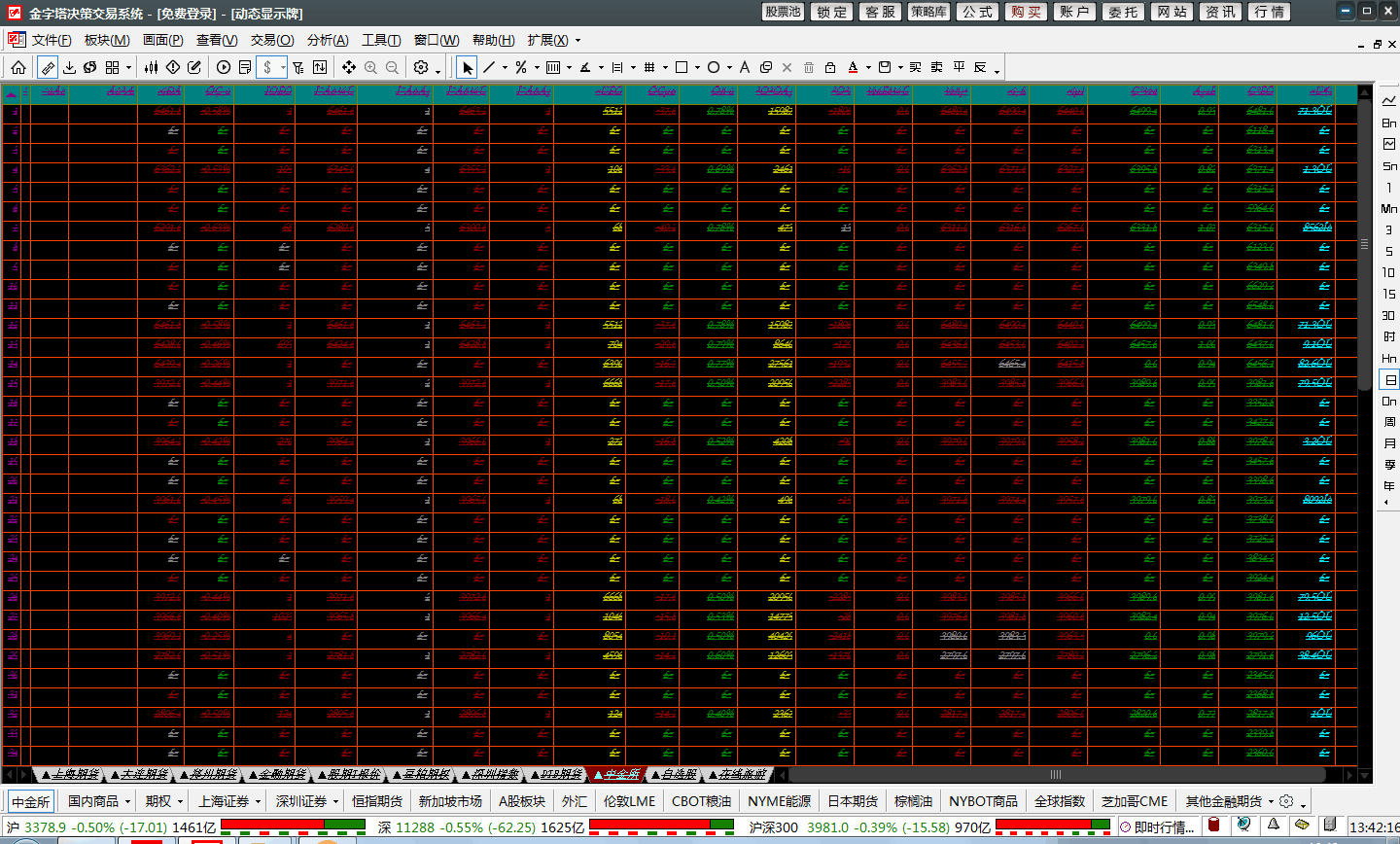This screenshot has width=1400, height=844.
Task: Expand the 国内商品 dropdown arrow
Action: pos(127,802)
